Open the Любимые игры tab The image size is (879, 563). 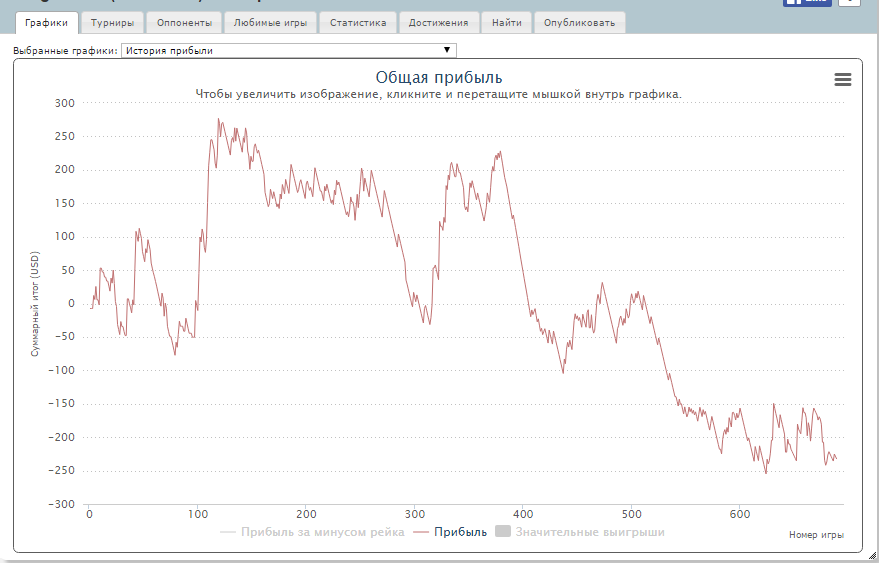pyautogui.click(x=270, y=23)
